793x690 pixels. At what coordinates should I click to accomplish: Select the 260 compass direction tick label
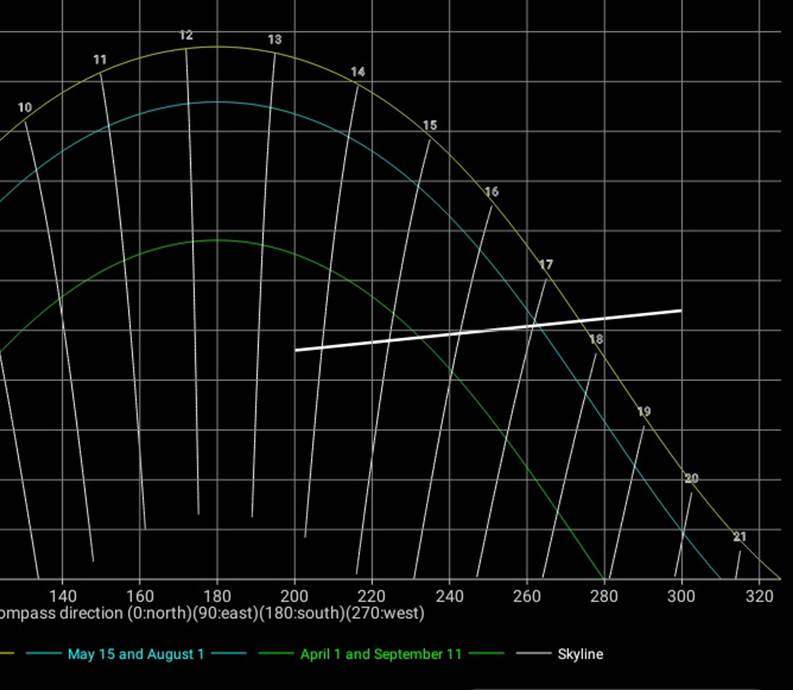click(x=527, y=594)
